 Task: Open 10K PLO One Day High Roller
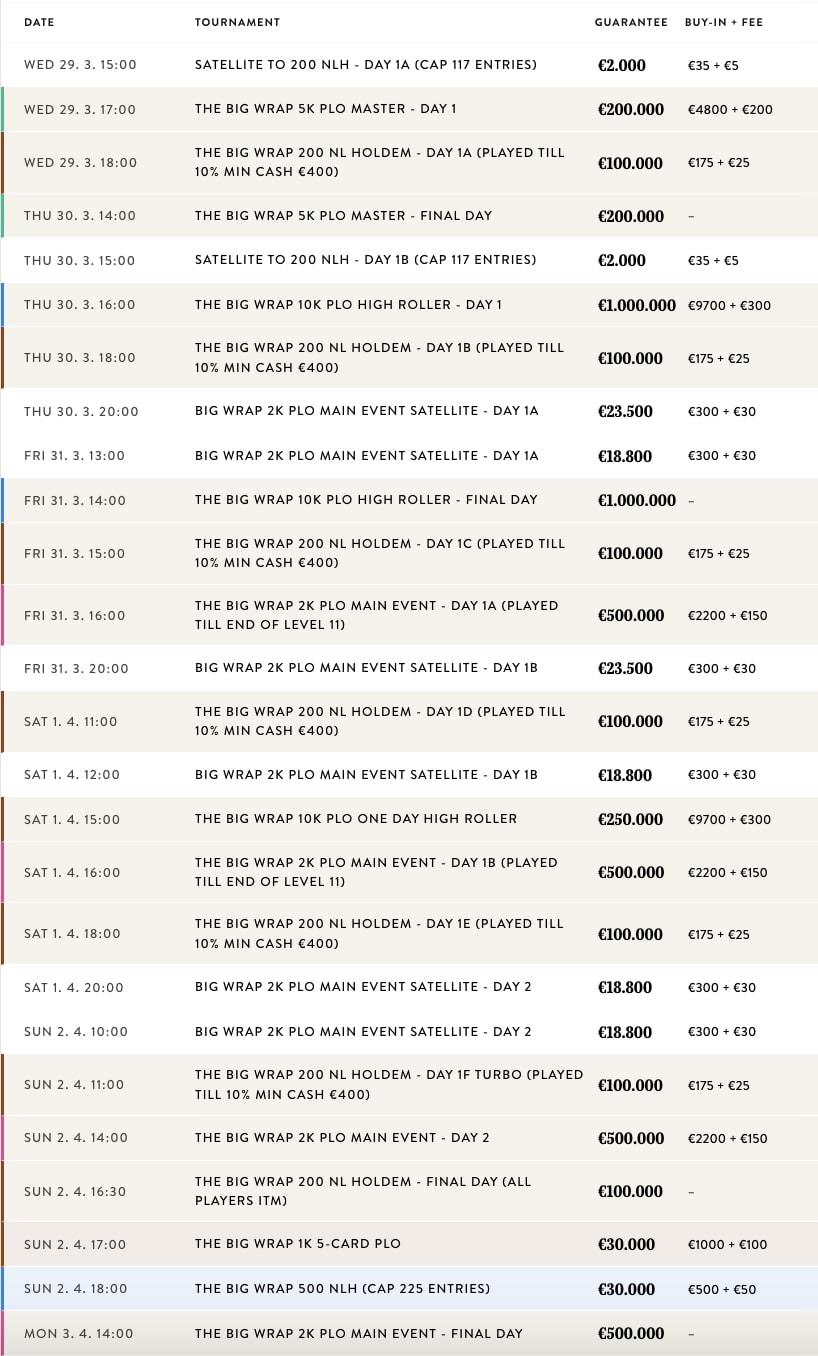click(x=356, y=819)
